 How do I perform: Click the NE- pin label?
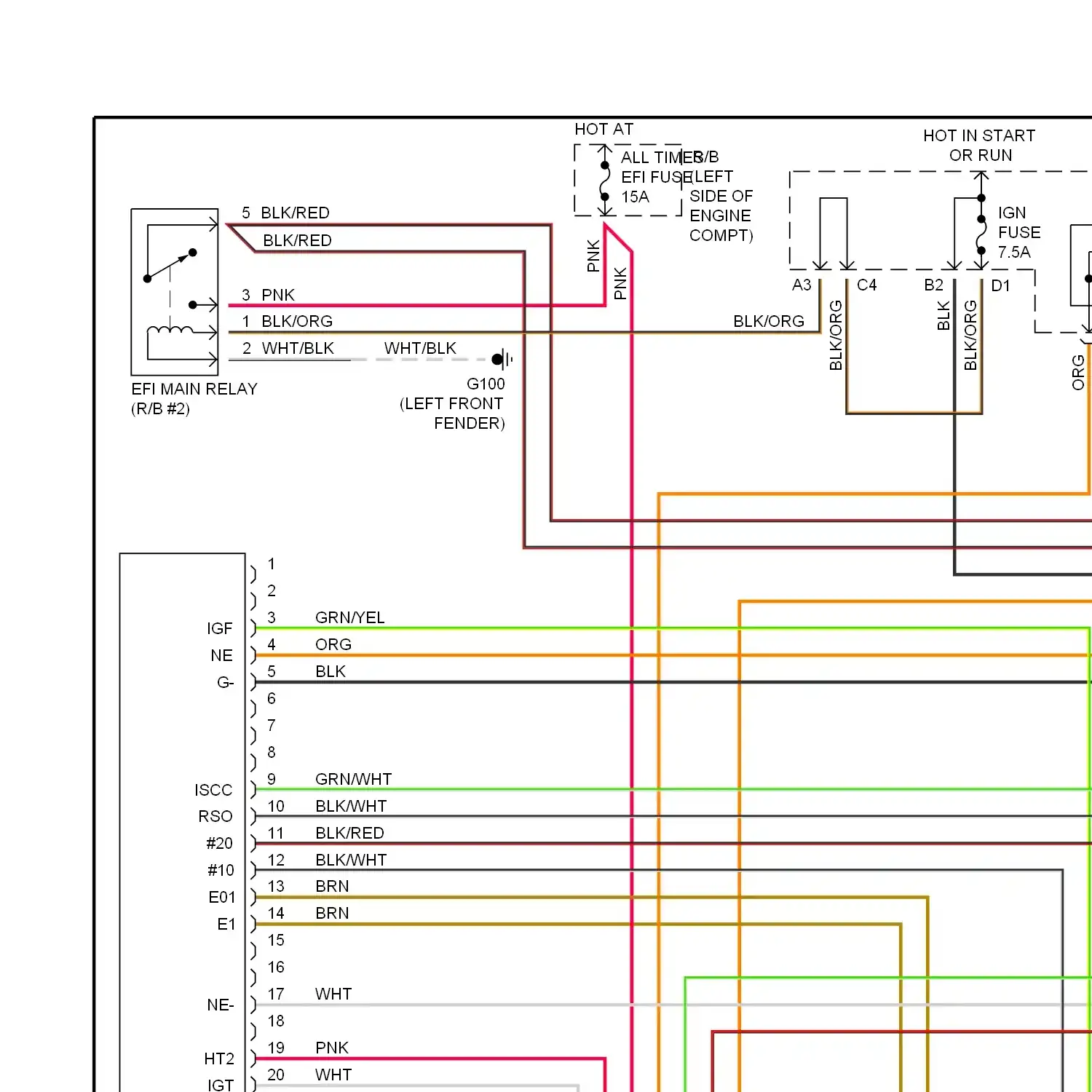(221, 1005)
